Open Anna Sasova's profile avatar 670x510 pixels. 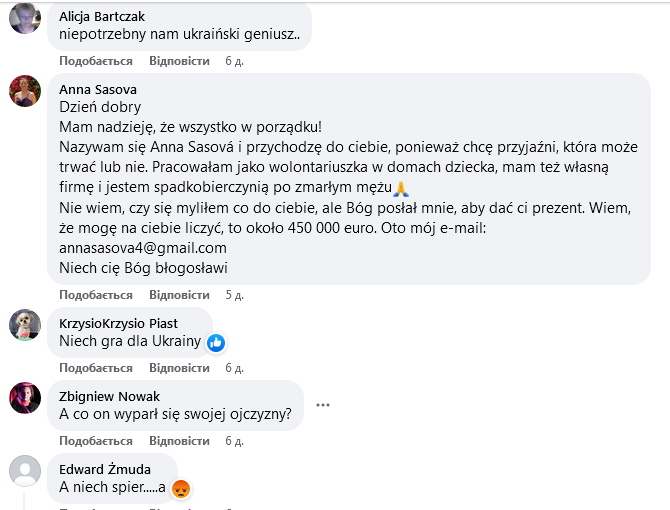click(25, 91)
